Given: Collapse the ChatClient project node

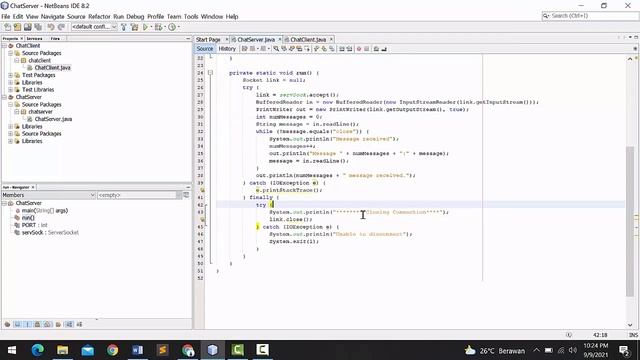Looking at the screenshot, I should coord(4,46).
